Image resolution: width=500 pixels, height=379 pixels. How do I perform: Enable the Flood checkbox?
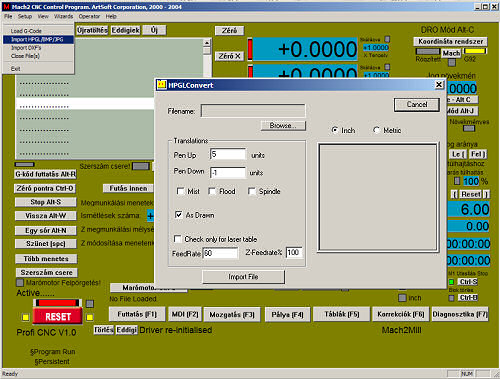click(x=212, y=191)
